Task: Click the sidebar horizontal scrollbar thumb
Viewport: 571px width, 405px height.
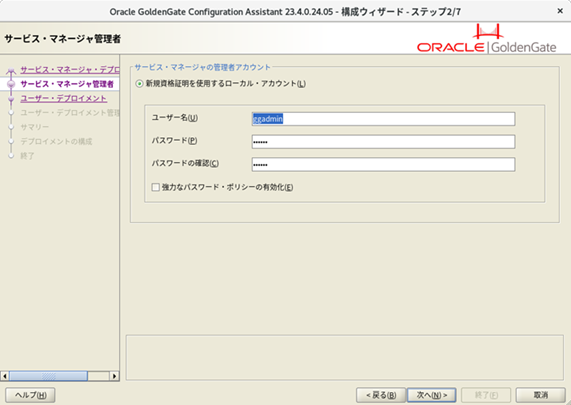Action: click(x=48, y=376)
